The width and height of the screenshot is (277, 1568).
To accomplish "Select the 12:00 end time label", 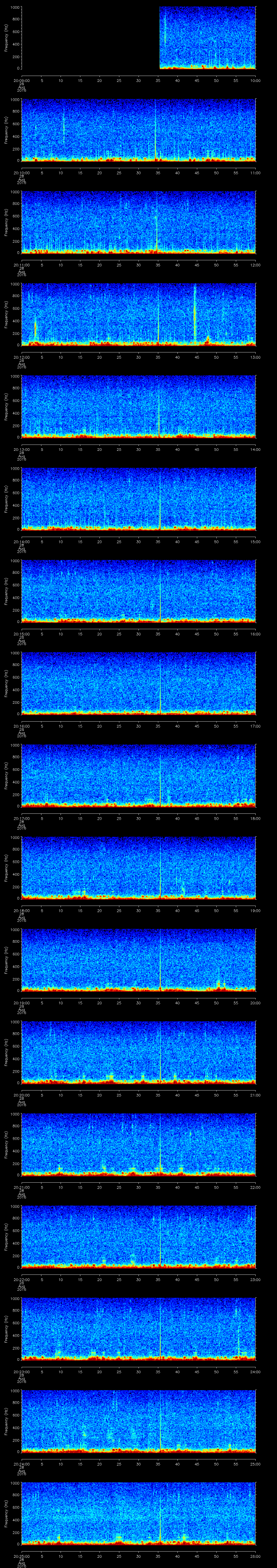I will click(x=256, y=265).
